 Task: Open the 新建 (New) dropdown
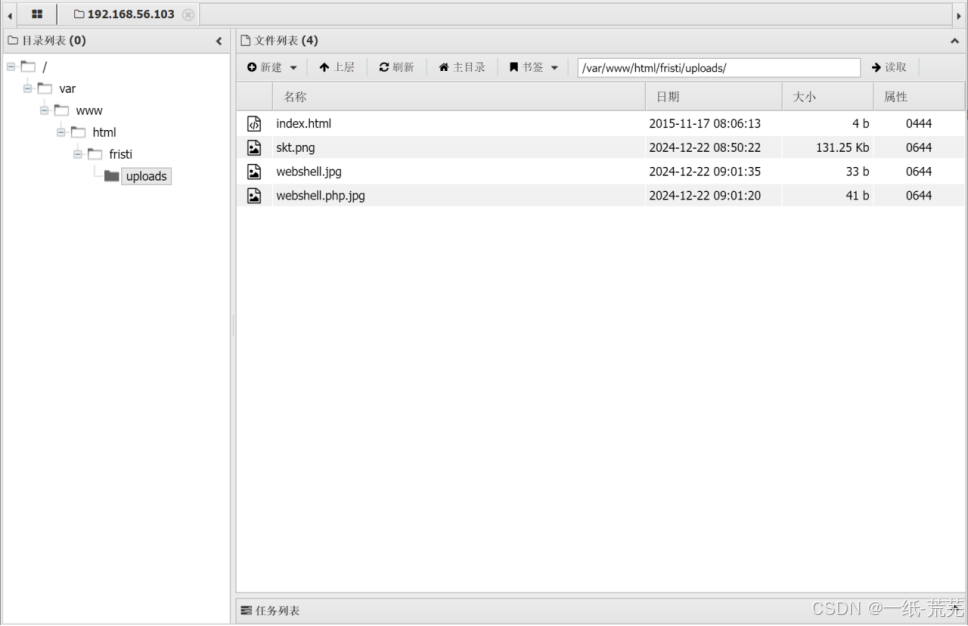[272, 67]
